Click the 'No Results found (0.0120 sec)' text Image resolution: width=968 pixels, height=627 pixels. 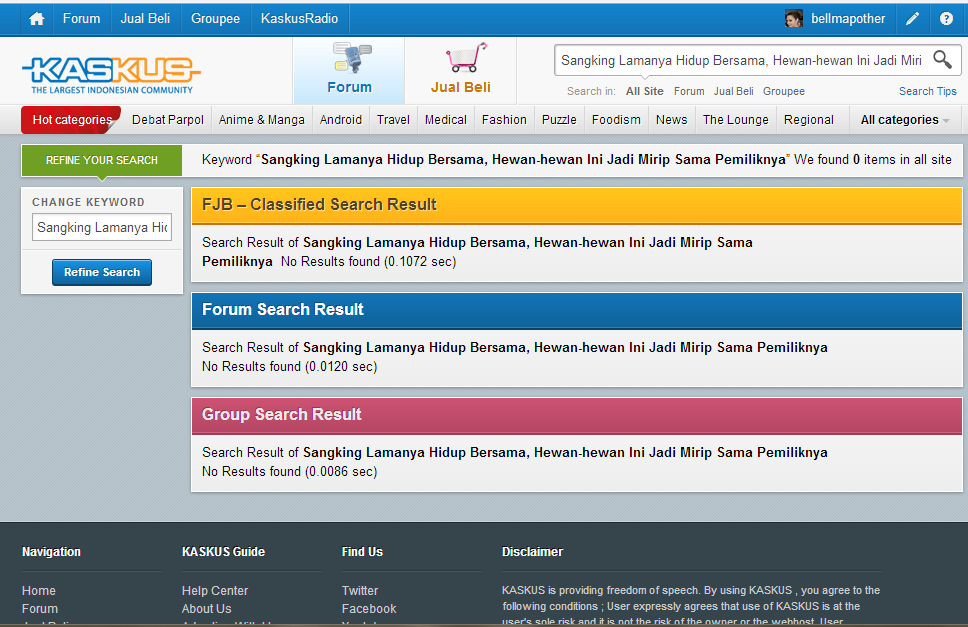[x=290, y=367]
